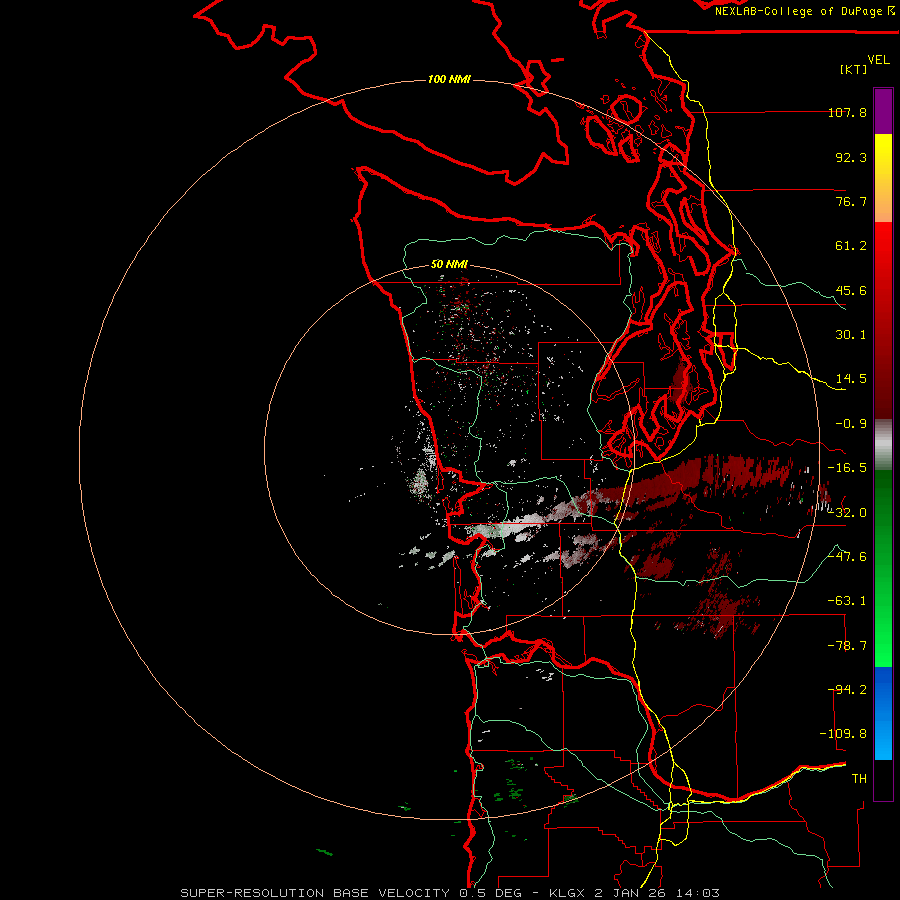
Task: Click the -63.1 velocity scale value
Action: click(847, 601)
